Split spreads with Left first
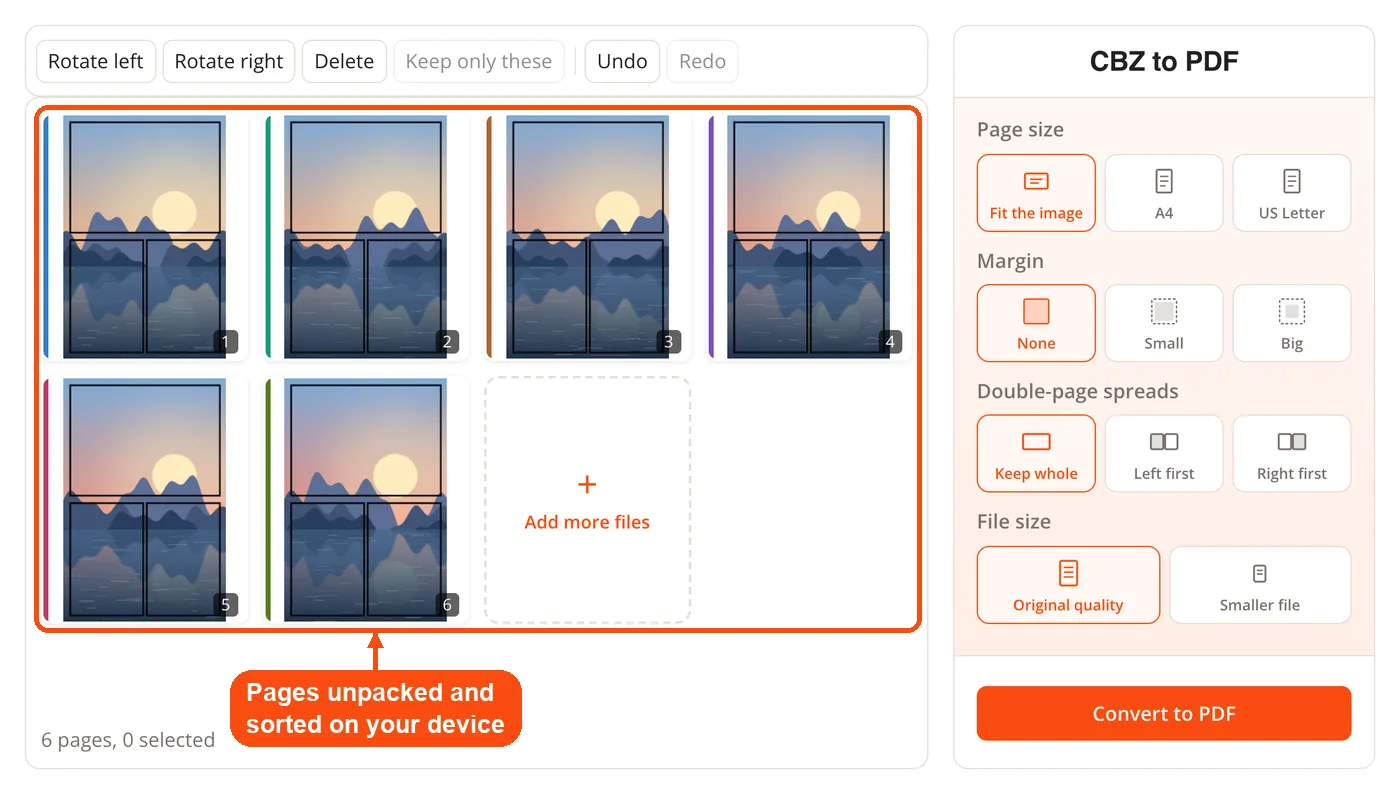Image resolution: width=1400 pixels, height=794 pixels. click(1164, 454)
